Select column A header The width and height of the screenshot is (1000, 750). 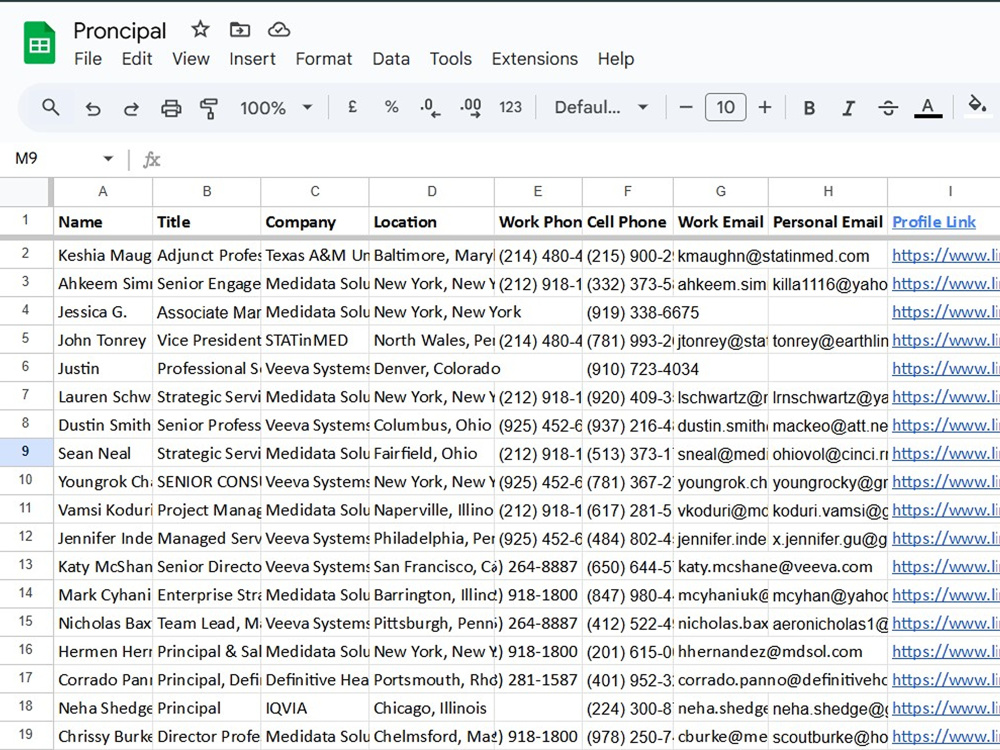pos(103,191)
